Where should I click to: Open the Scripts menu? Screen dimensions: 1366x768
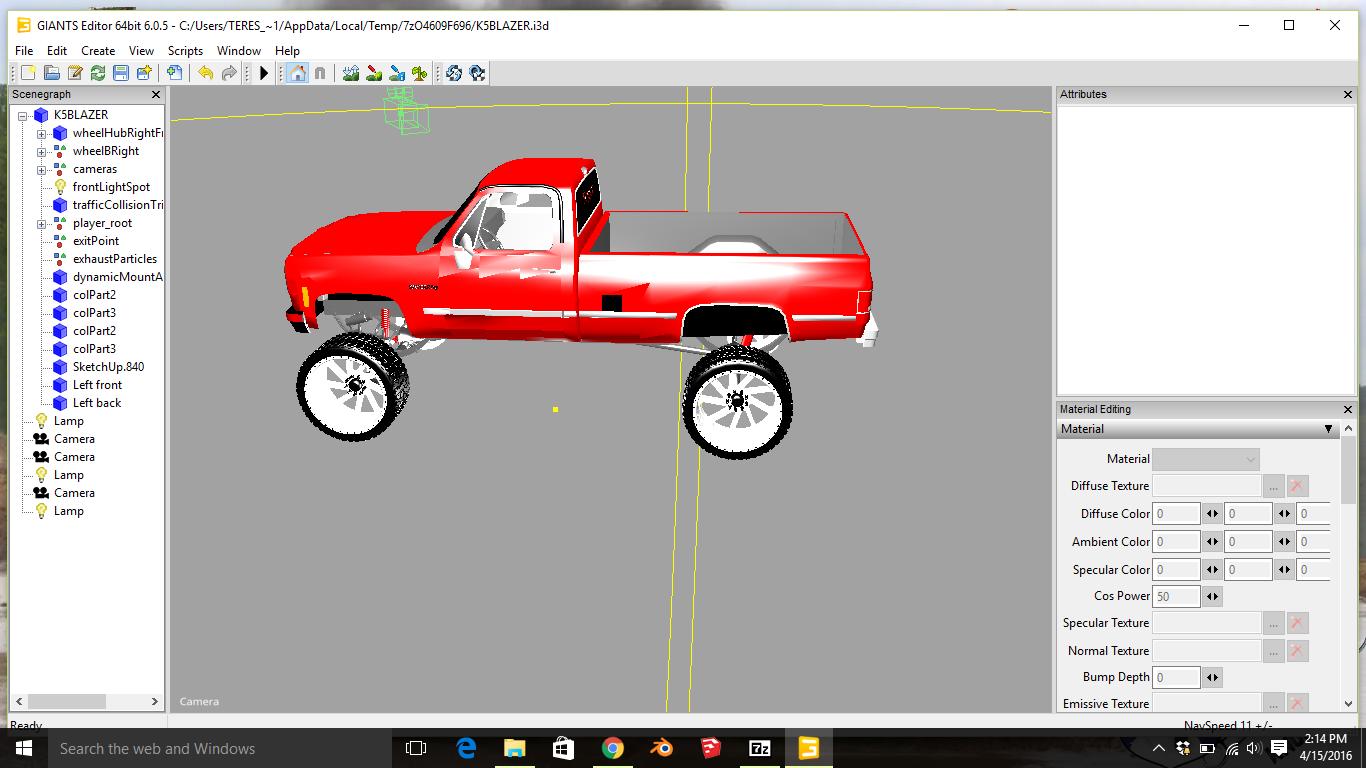point(185,50)
